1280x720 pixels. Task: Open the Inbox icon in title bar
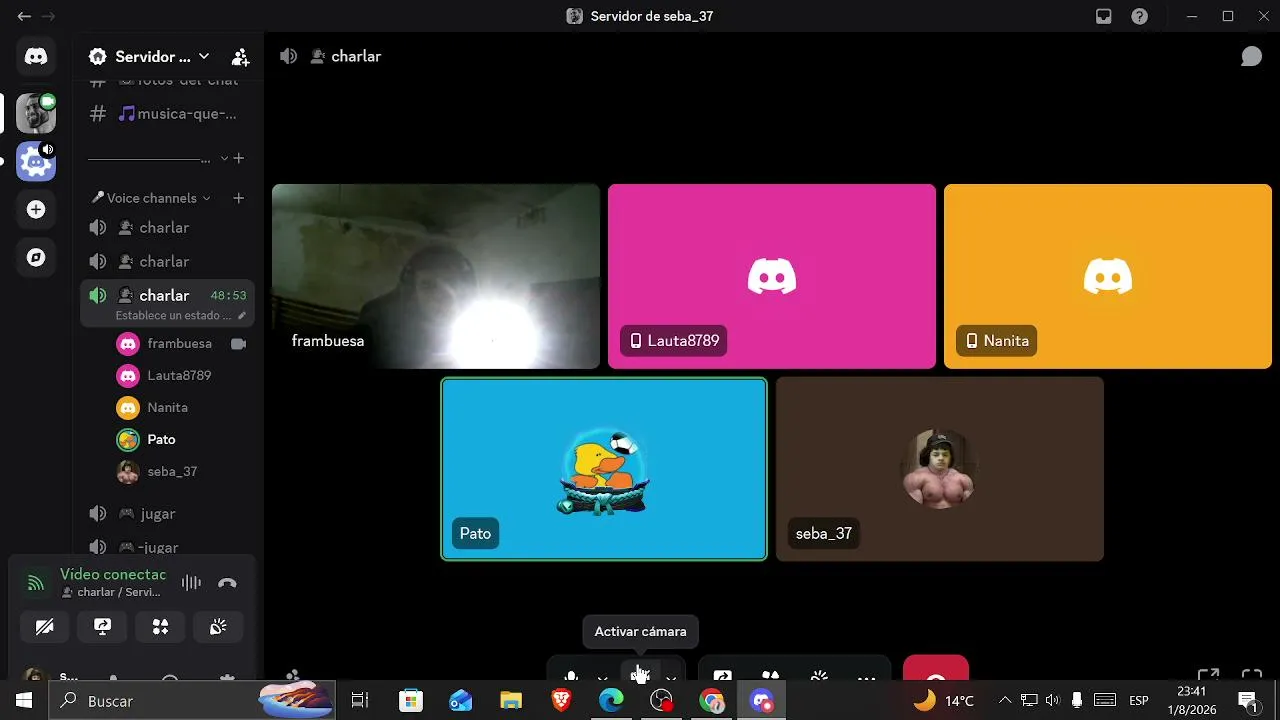tap(1103, 16)
